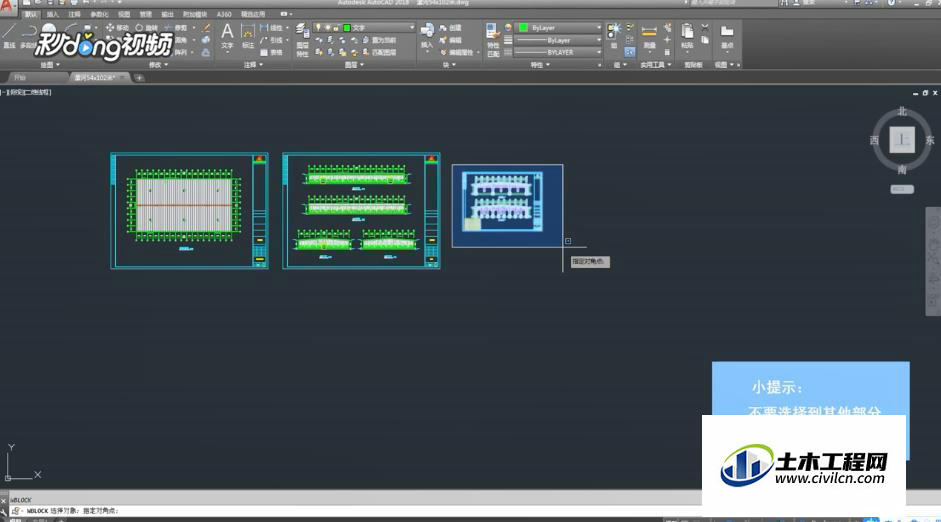The height and width of the screenshot is (522, 941).
Task: Switch to the Annotate (注释) ribbon tab
Action: (74, 14)
